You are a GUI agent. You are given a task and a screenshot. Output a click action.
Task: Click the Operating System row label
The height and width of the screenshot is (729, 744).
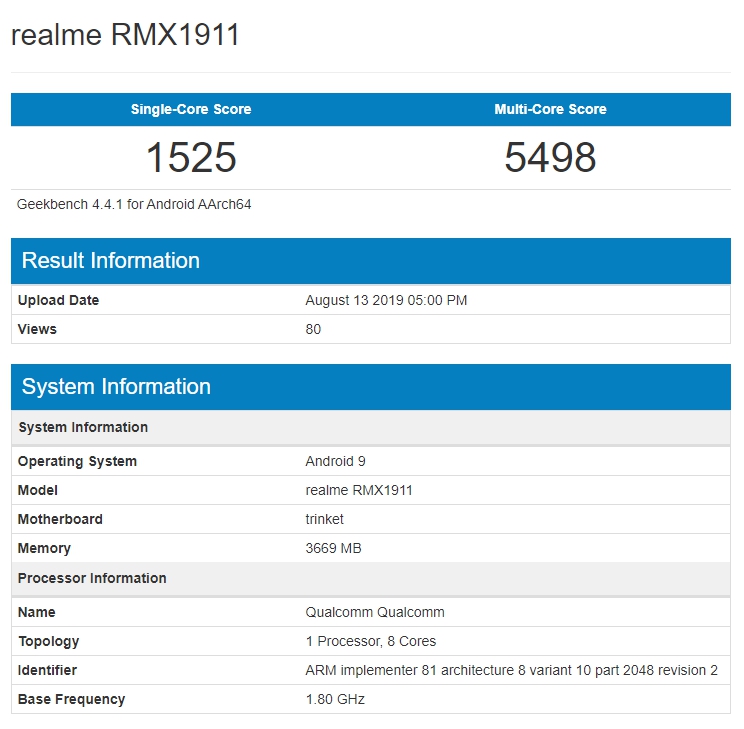coord(77,461)
